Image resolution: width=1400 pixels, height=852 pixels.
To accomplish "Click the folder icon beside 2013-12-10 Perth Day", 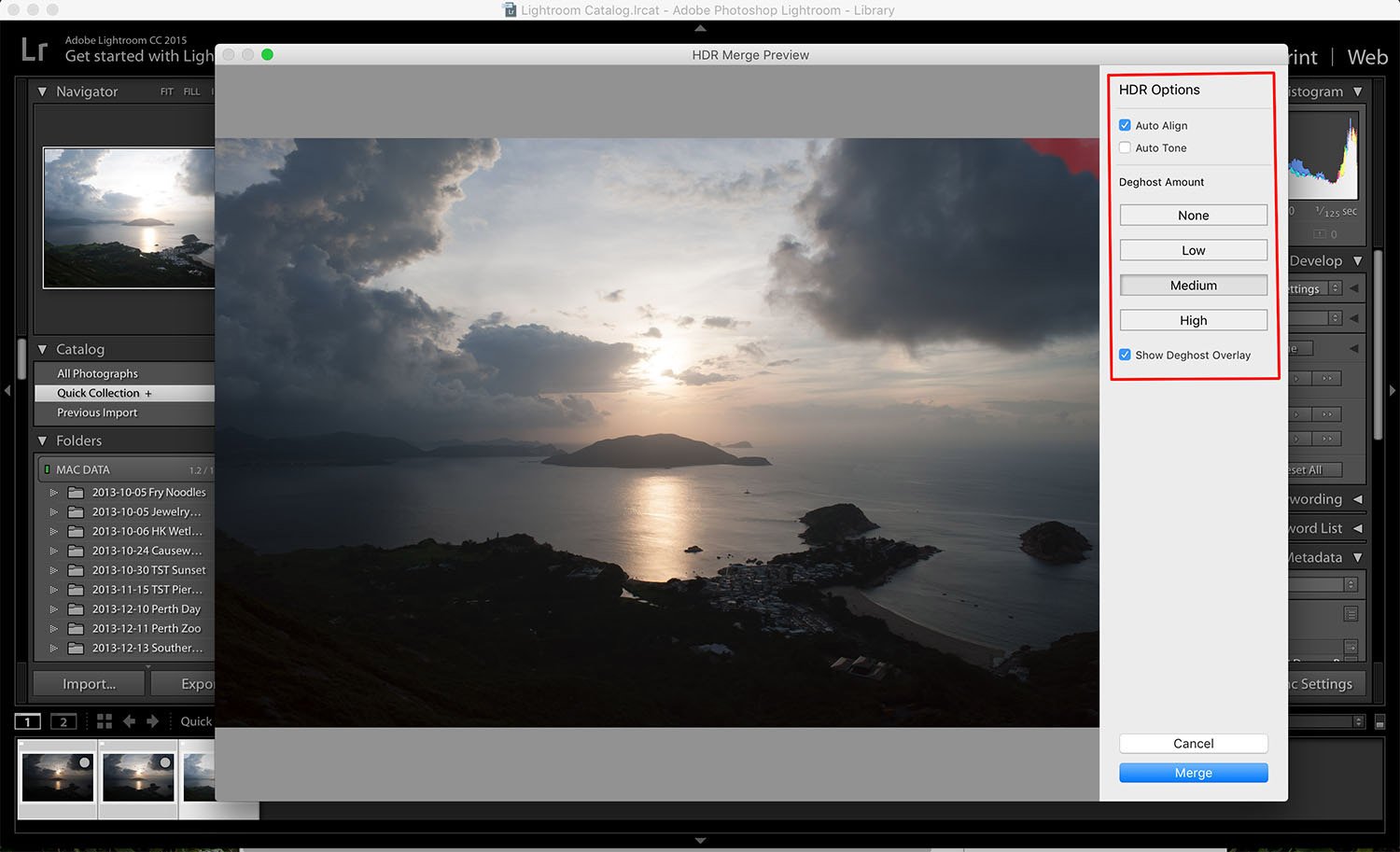I will [75, 608].
